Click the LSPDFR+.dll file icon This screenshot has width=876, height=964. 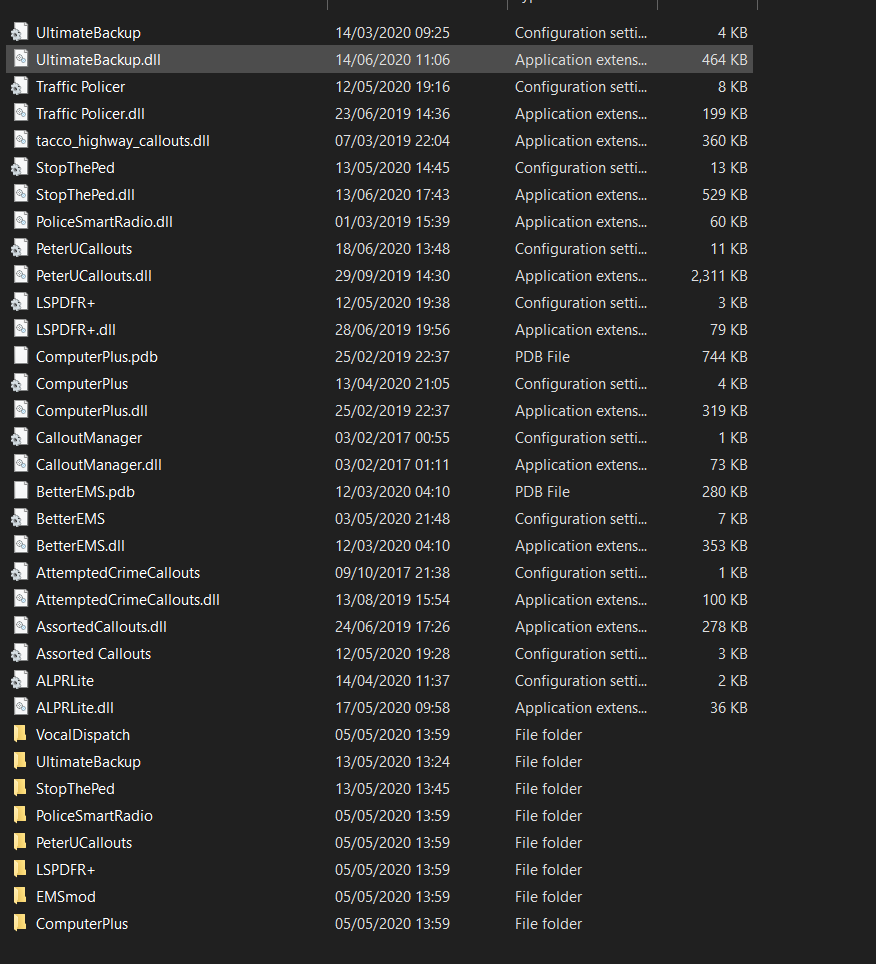[x=20, y=330]
